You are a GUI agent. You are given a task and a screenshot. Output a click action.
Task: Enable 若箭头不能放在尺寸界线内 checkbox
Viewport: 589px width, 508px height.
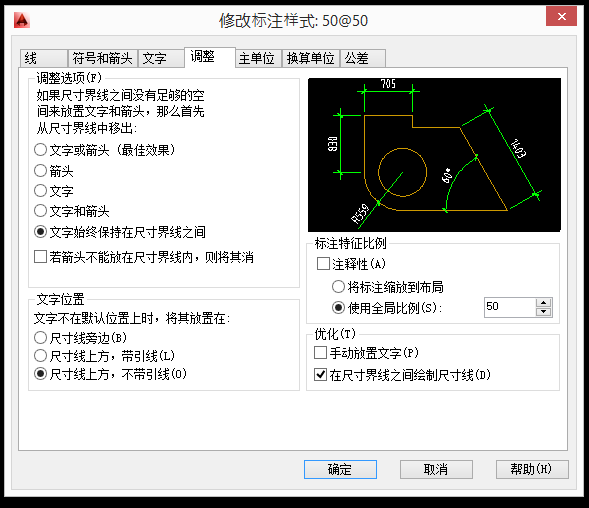[x=144, y=257]
